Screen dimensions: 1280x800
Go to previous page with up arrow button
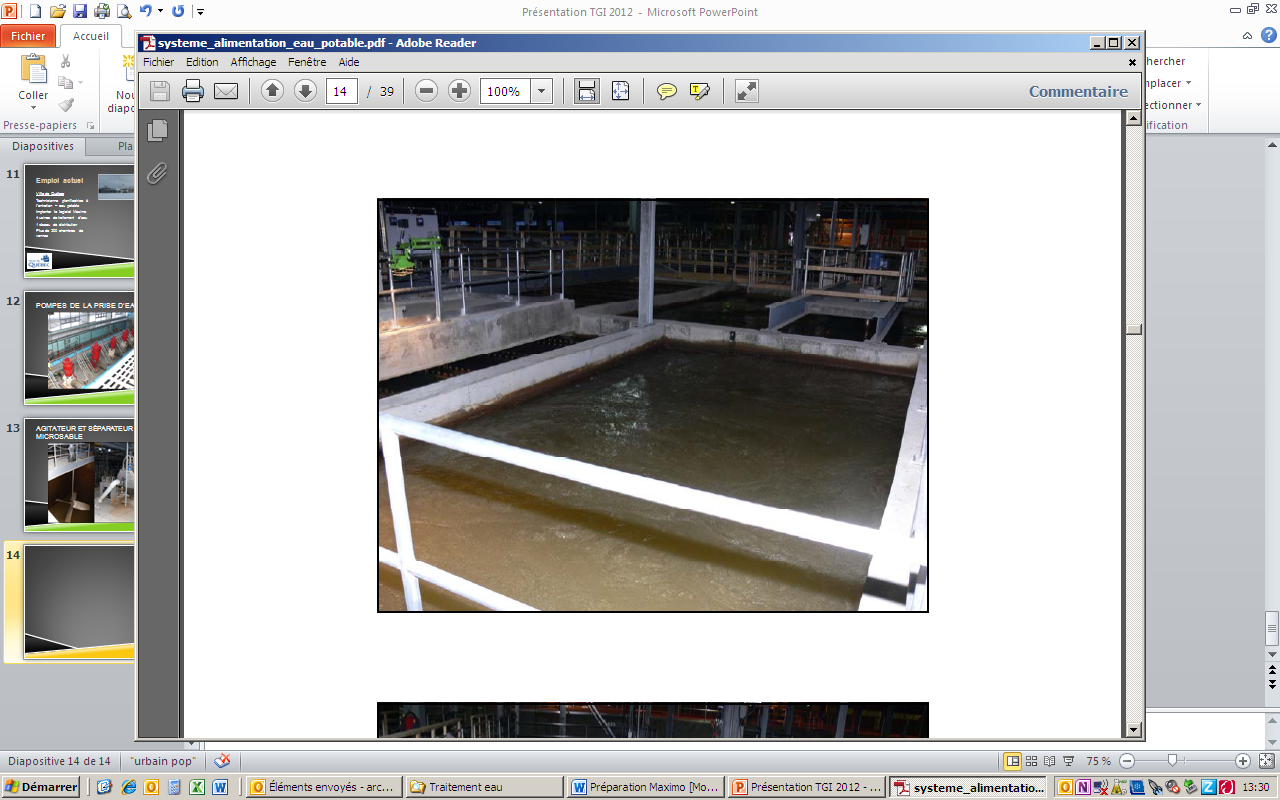(272, 91)
